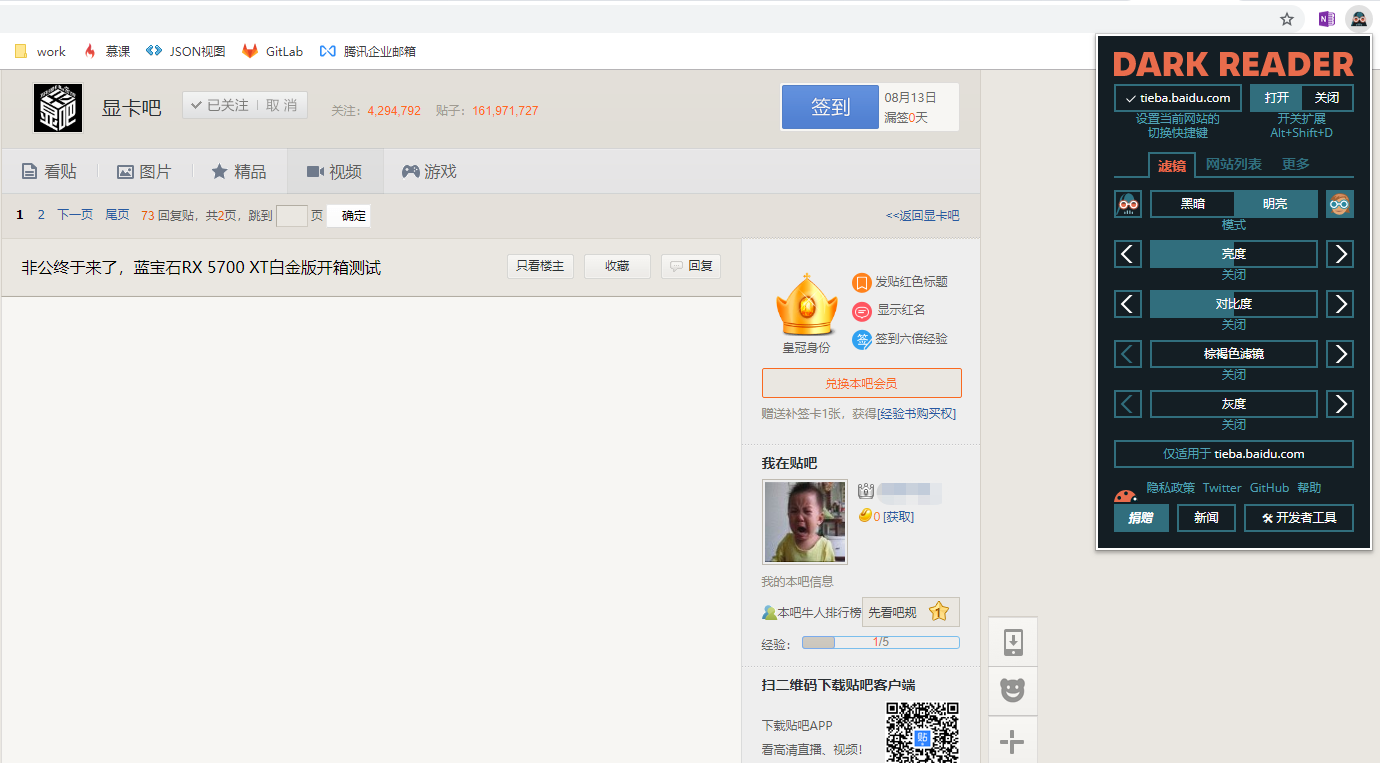
Task: Focus the page jump number field
Action: 291,215
